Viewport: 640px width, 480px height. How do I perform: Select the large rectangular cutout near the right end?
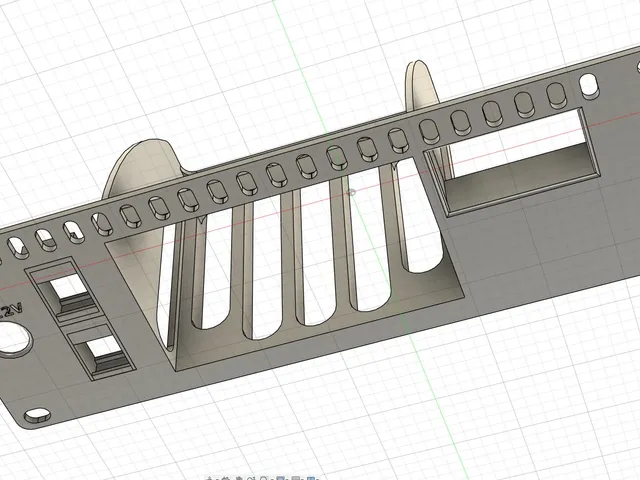click(510, 160)
